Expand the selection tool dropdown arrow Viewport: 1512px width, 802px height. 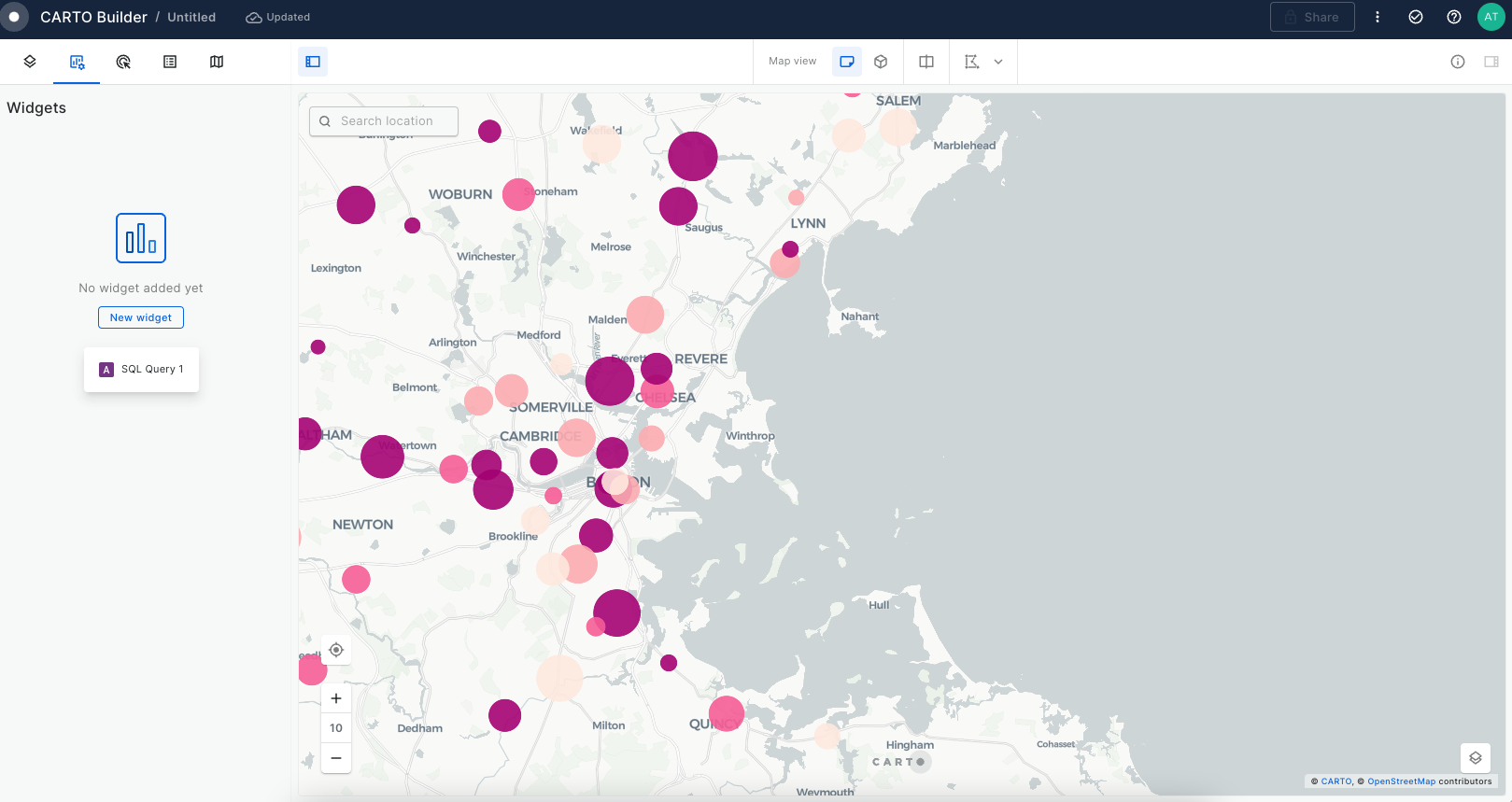998,62
